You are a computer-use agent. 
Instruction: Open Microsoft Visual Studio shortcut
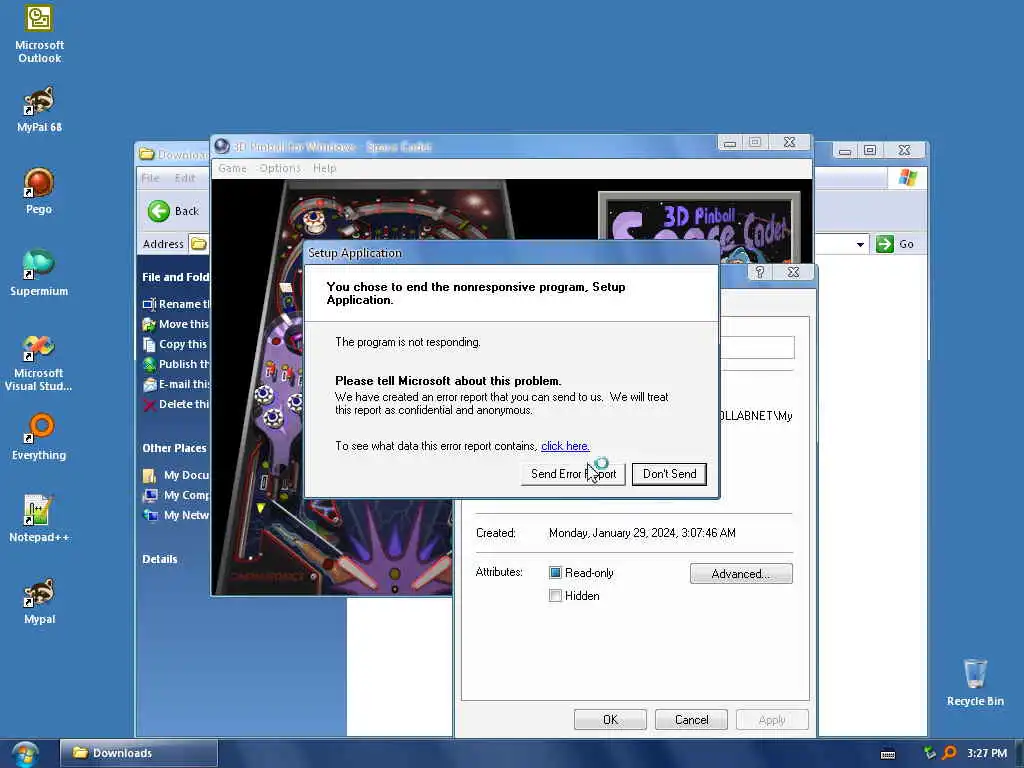pyautogui.click(x=39, y=362)
